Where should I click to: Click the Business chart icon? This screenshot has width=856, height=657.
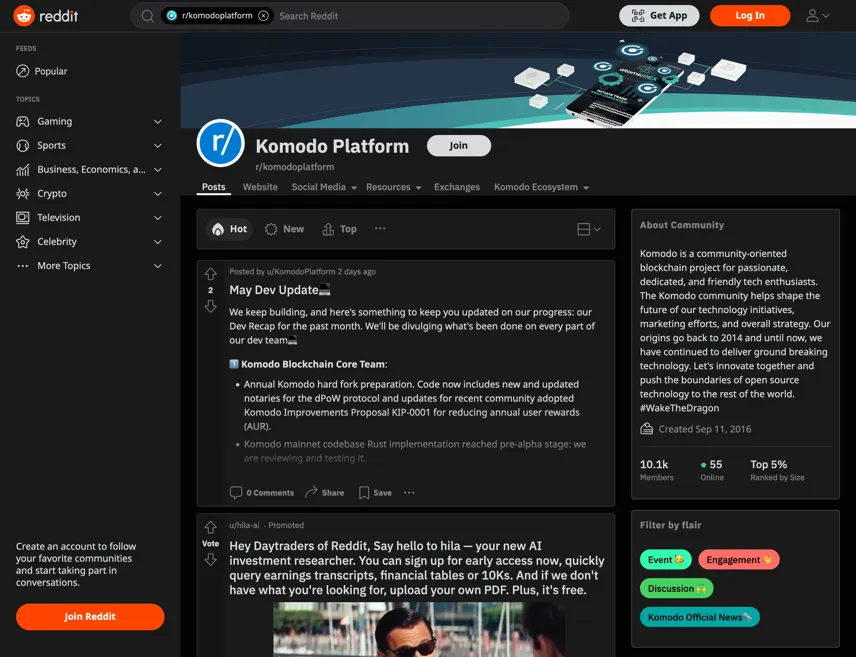[22, 170]
